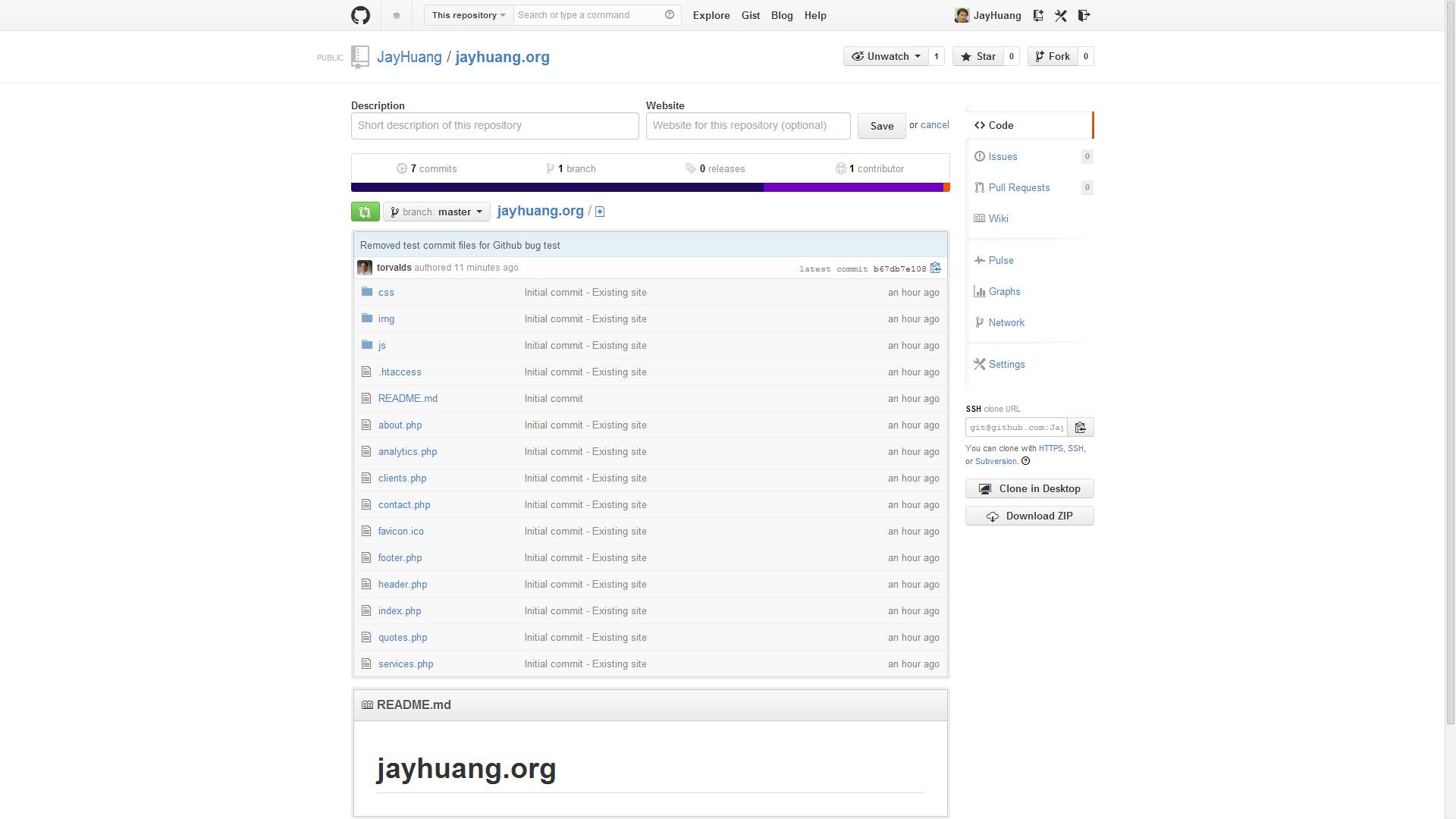Click the create new file plus icon

click(x=600, y=212)
